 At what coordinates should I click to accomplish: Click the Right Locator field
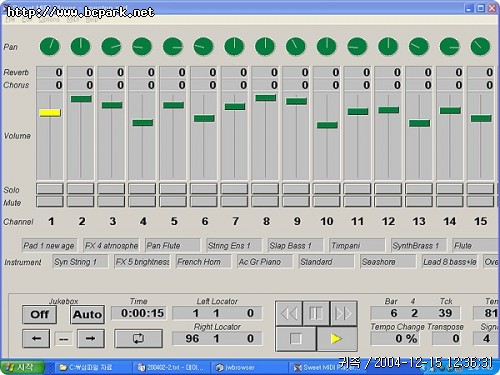click(x=217, y=339)
